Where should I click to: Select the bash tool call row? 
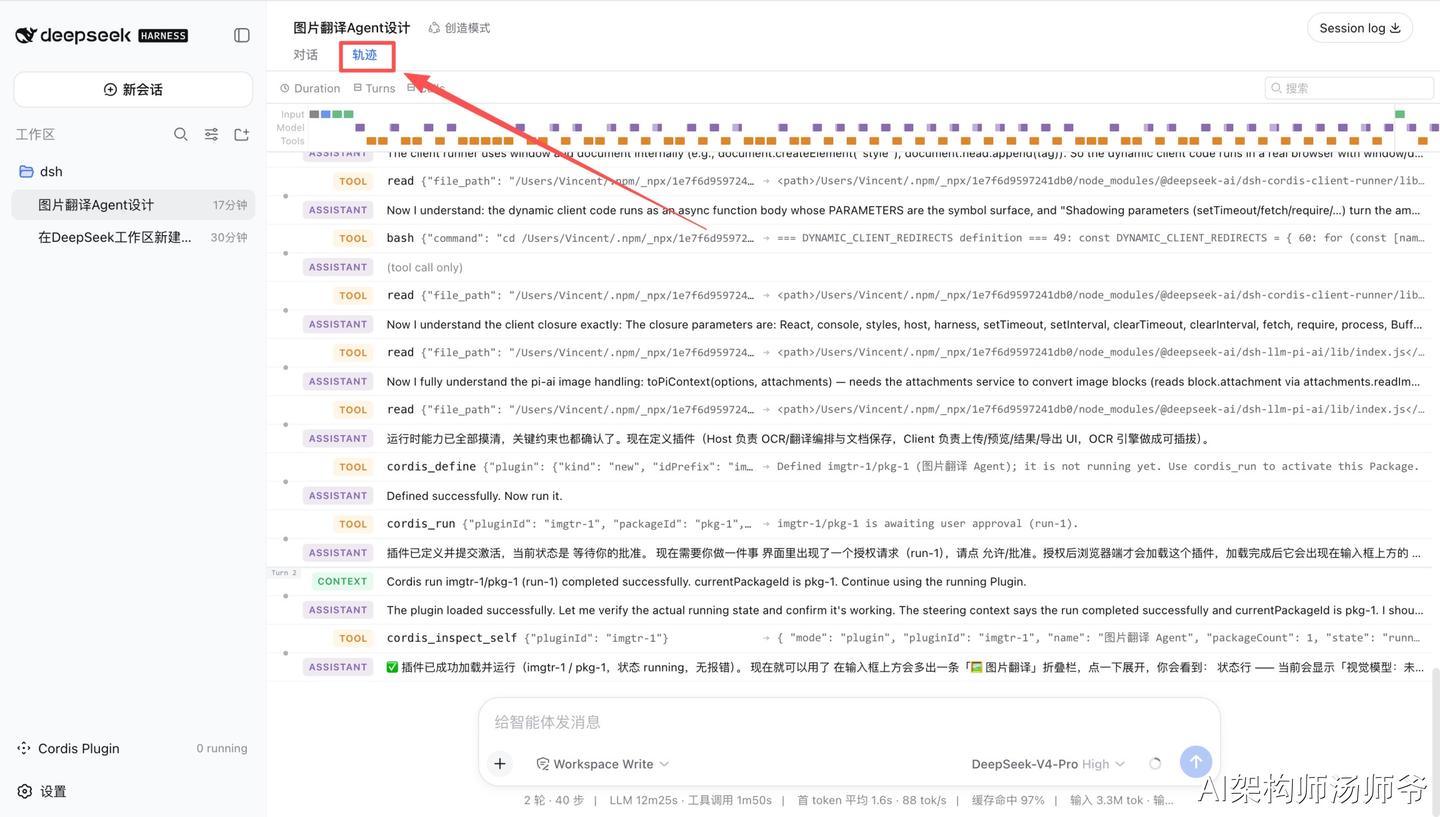click(x=849, y=238)
